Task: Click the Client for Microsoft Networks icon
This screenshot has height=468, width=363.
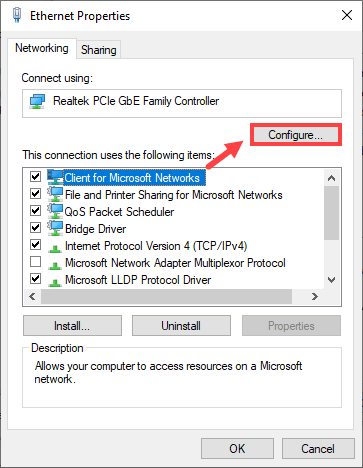Action: (x=55, y=177)
